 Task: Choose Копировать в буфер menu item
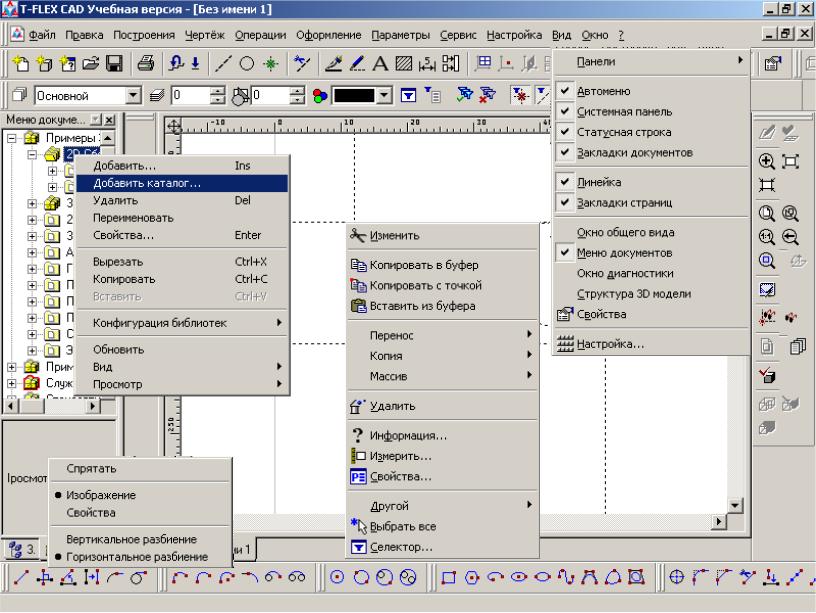[x=442, y=265]
